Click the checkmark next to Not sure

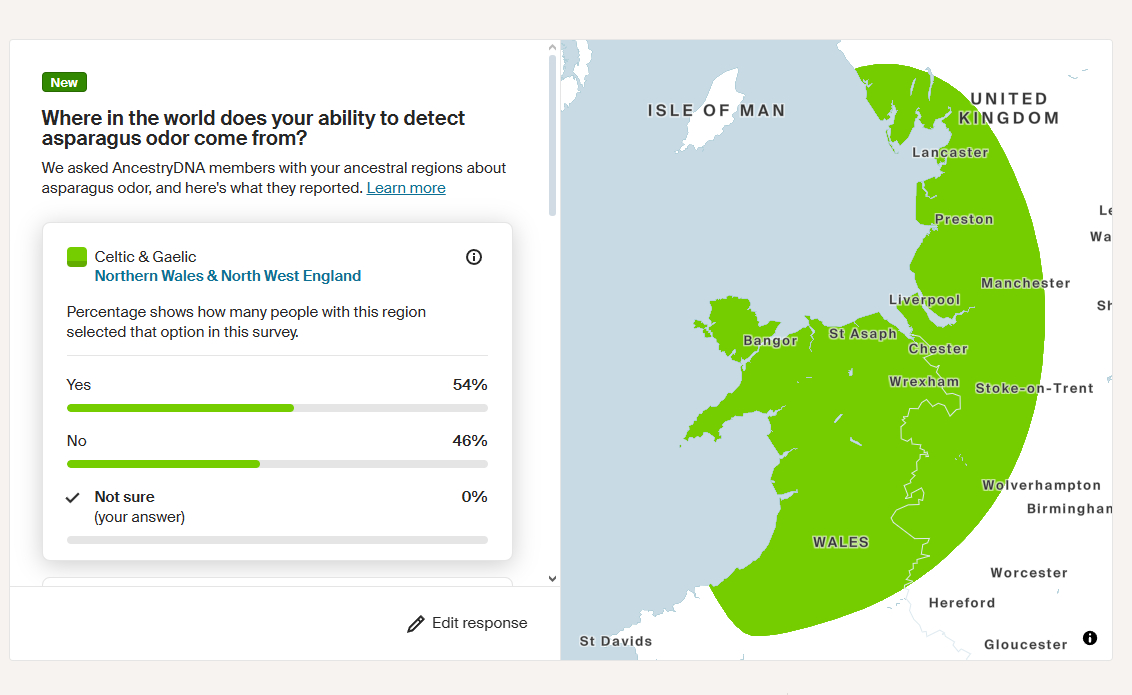[x=73, y=497]
